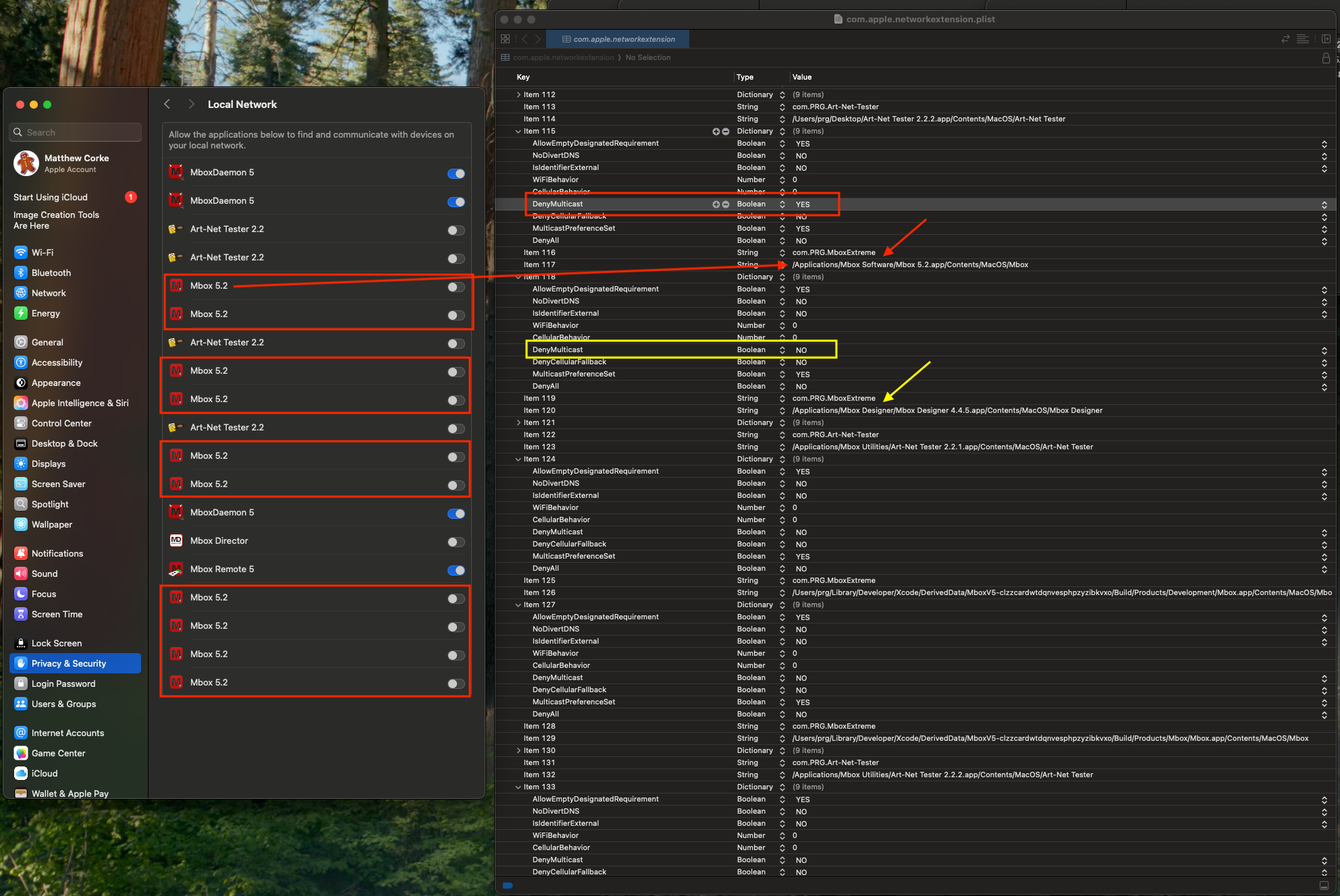Select Item 117 Mbox 5.2.app path value

910,264
